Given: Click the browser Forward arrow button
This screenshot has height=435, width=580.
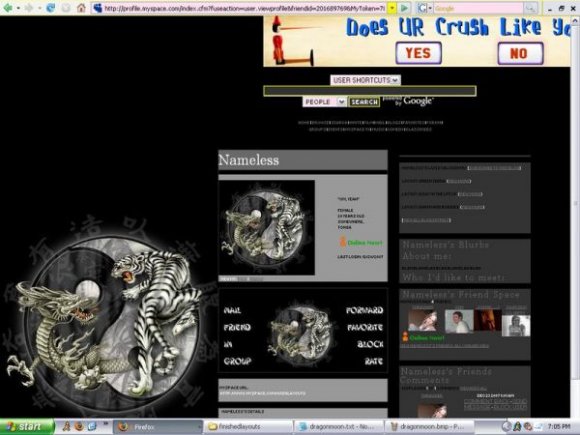Looking at the screenshot, I should 29,8.
